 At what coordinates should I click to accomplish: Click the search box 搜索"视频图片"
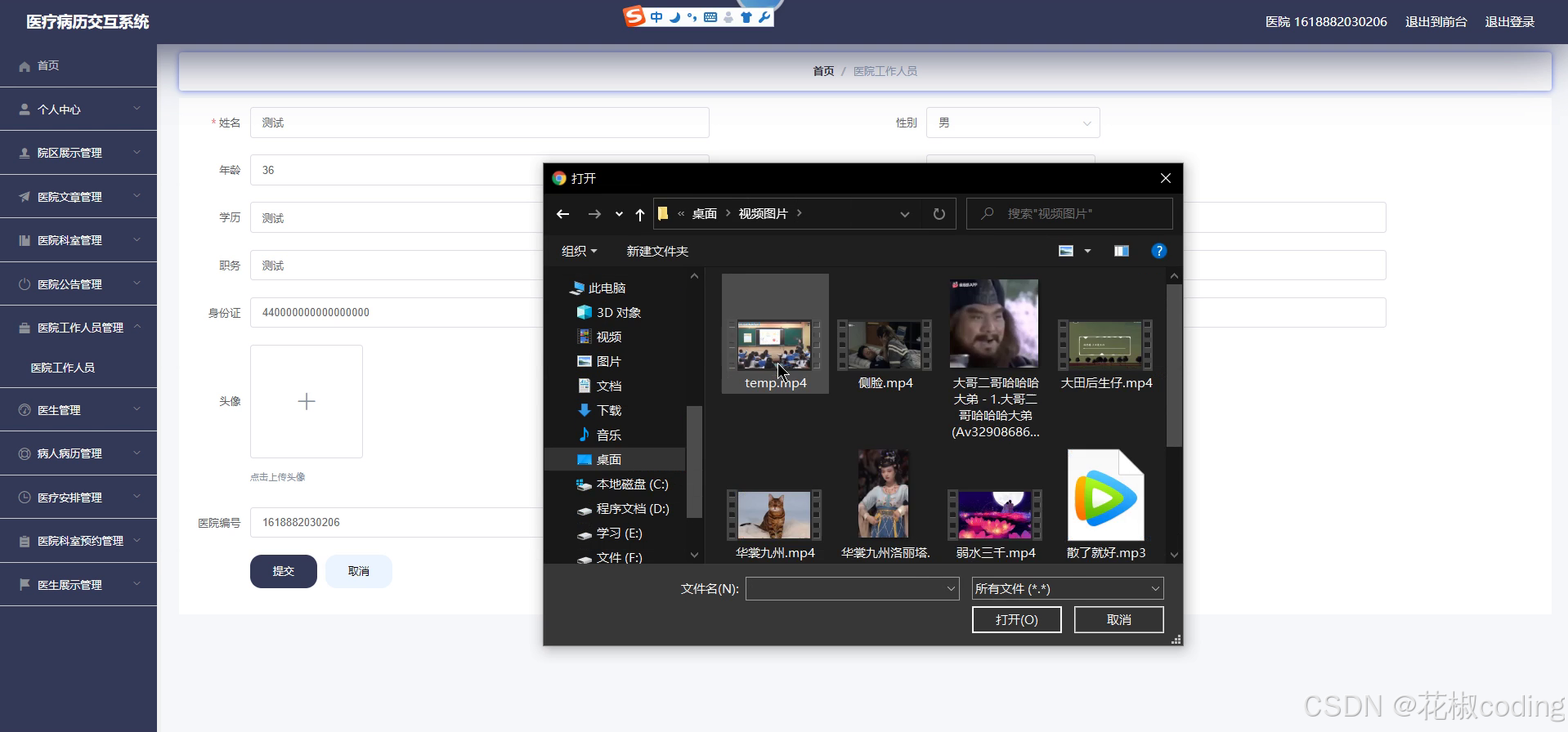point(1069,214)
